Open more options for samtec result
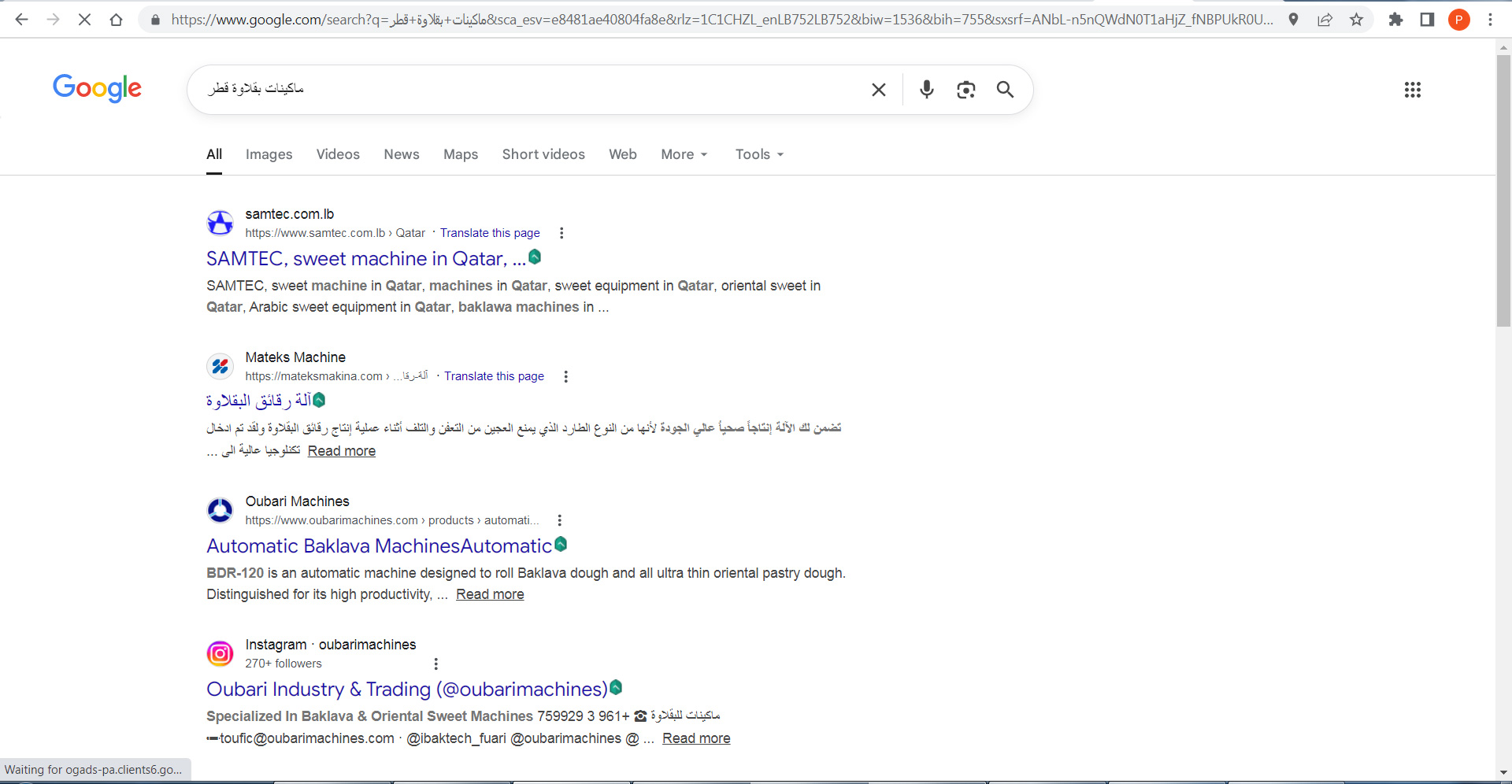The image size is (1512, 784). tap(561, 233)
